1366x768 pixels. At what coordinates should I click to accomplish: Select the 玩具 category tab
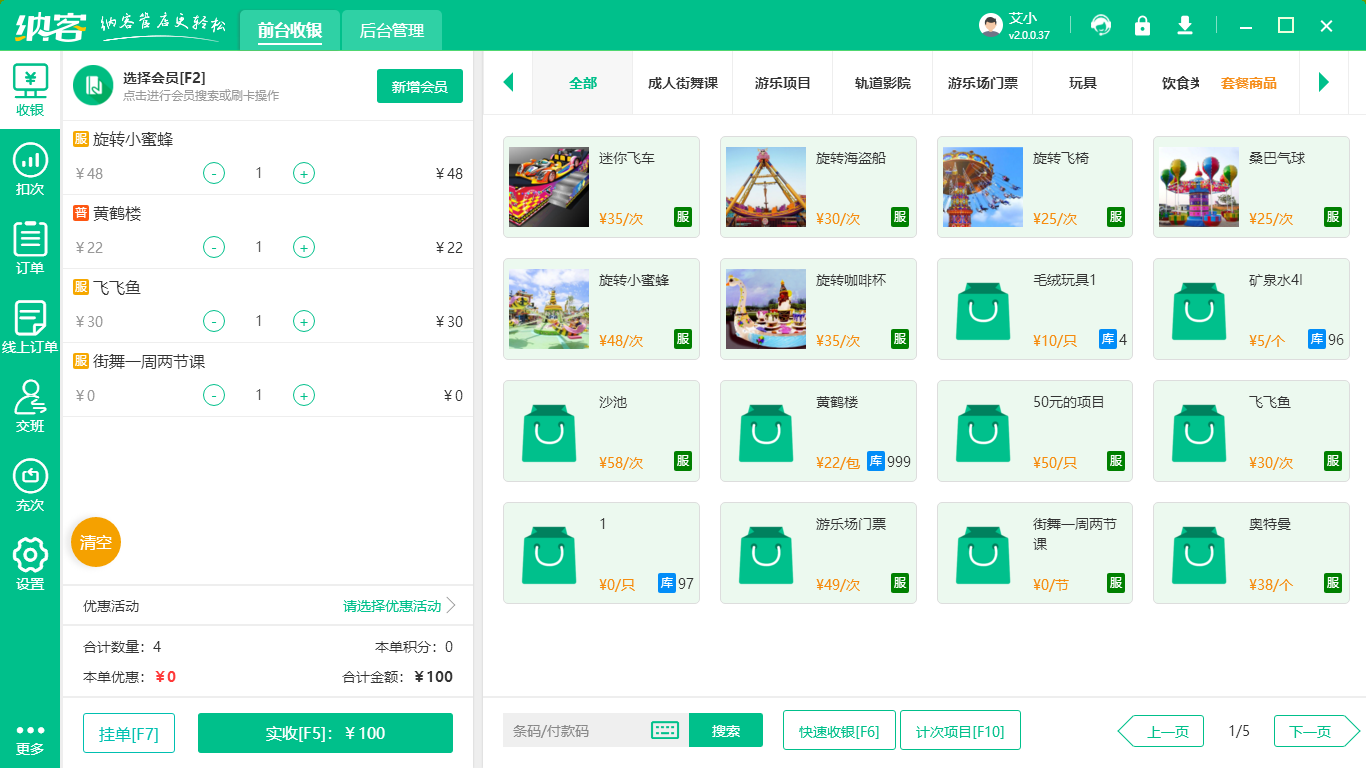(x=1082, y=83)
